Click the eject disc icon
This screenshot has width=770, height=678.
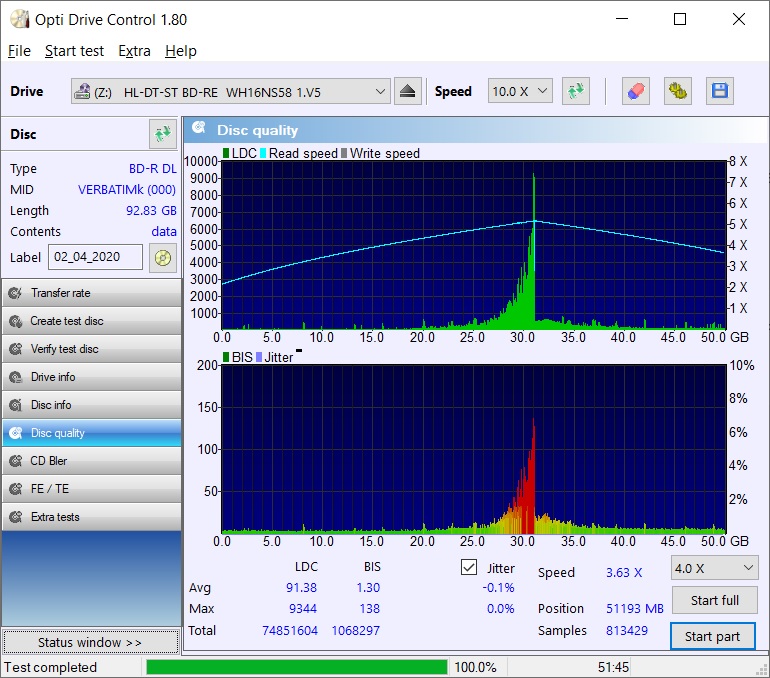click(406, 92)
